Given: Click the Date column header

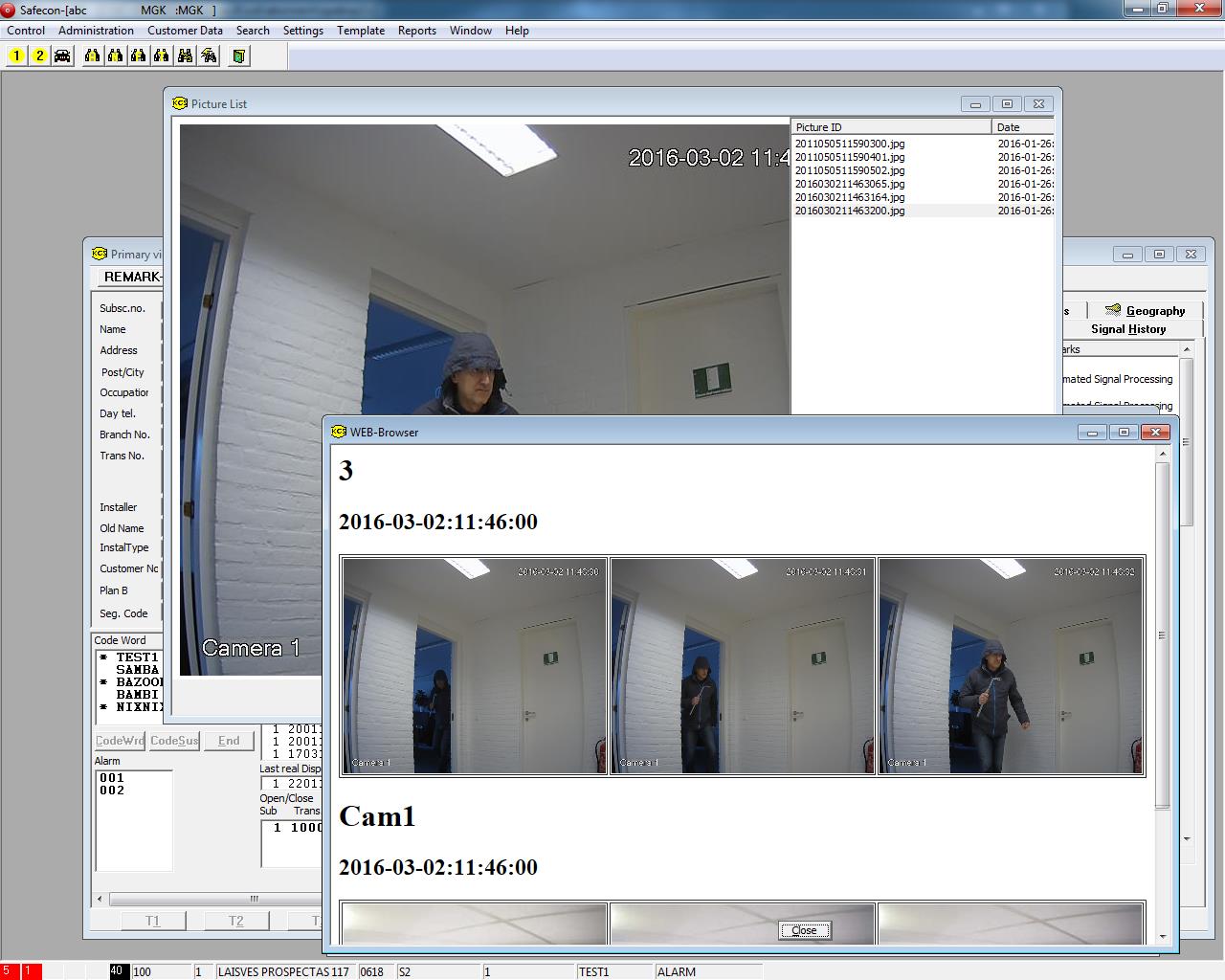Looking at the screenshot, I should coord(1023,126).
